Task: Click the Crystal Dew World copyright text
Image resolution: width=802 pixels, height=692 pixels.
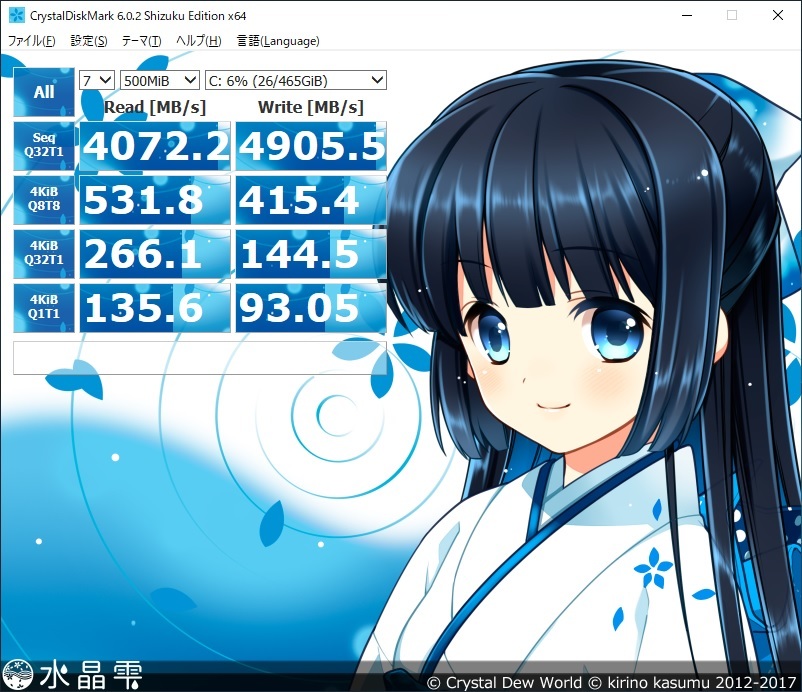Action: 610,678
